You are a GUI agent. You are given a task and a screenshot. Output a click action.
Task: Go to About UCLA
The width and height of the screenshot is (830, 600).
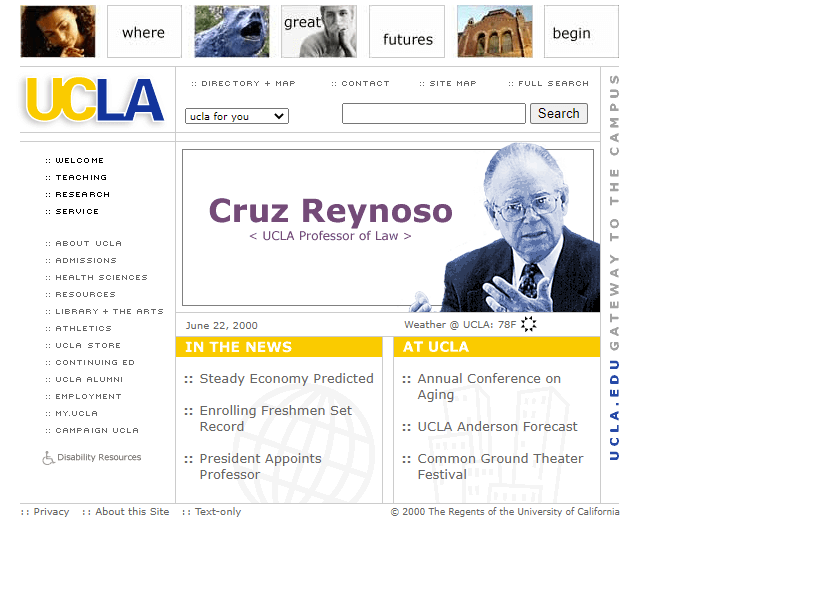click(84, 244)
